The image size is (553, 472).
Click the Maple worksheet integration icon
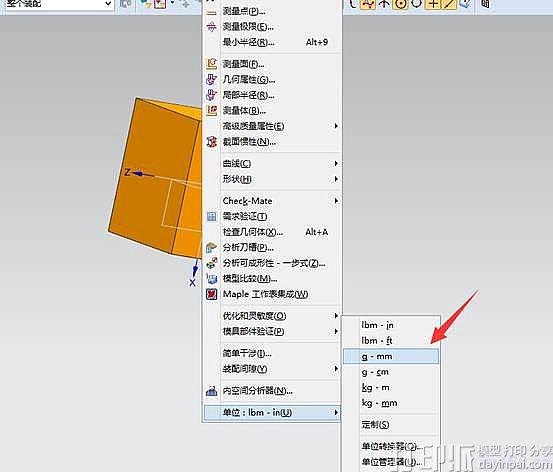coord(211,294)
